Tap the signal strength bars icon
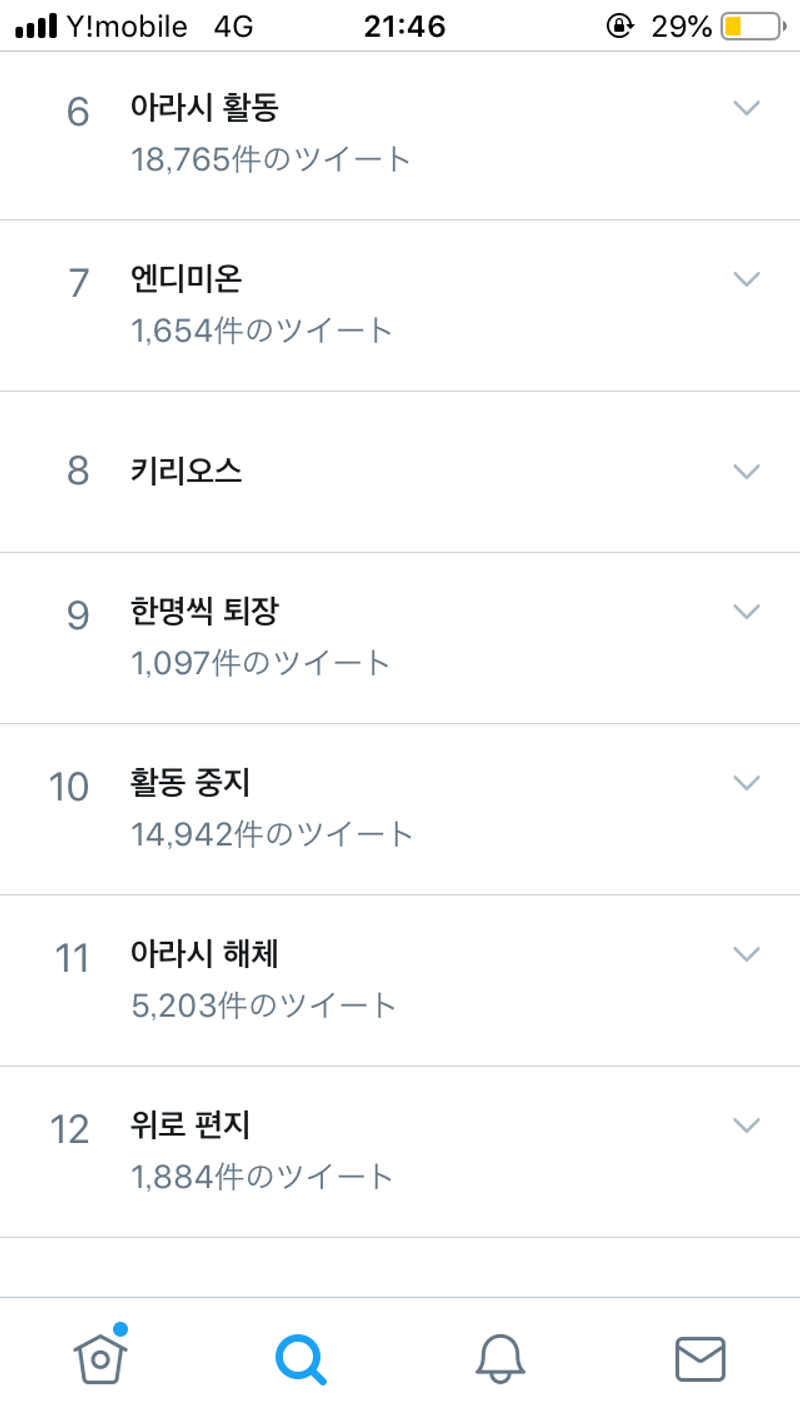Viewport: 800px width, 1420px height. pyautogui.click(x=36, y=28)
